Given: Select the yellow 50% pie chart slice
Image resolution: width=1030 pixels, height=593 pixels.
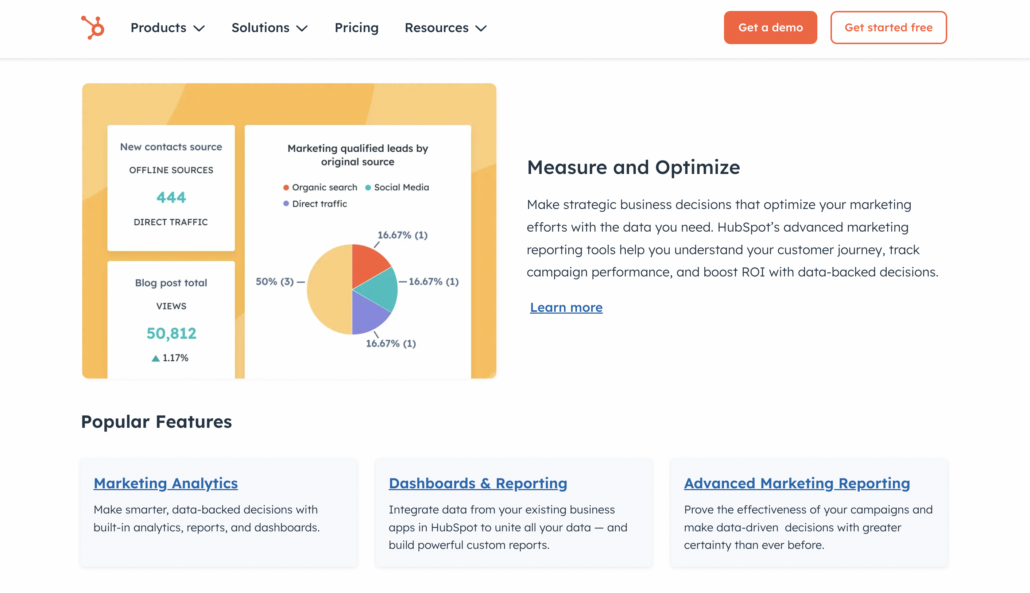Looking at the screenshot, I should [x=328, y=289].
